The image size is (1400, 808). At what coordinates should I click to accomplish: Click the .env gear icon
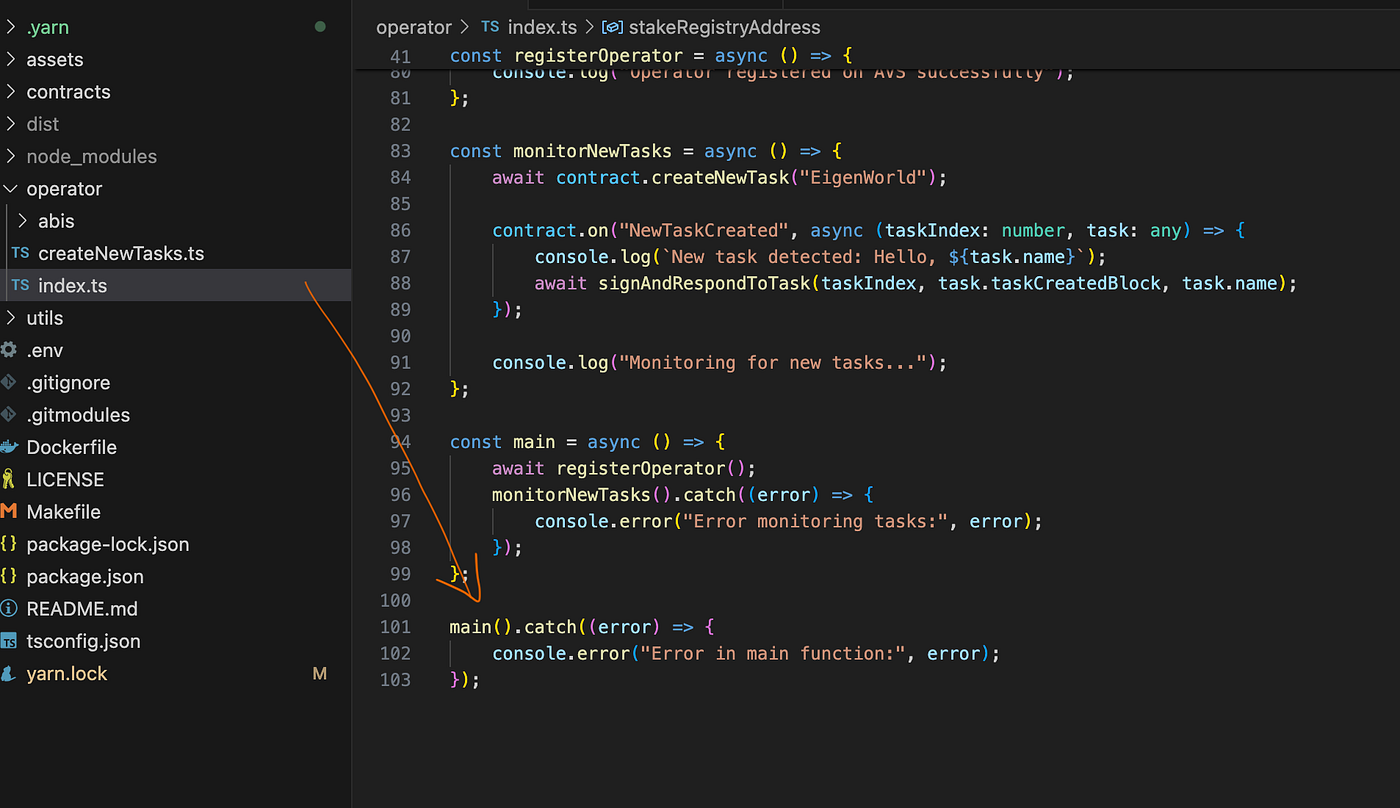tap(9, 350)
